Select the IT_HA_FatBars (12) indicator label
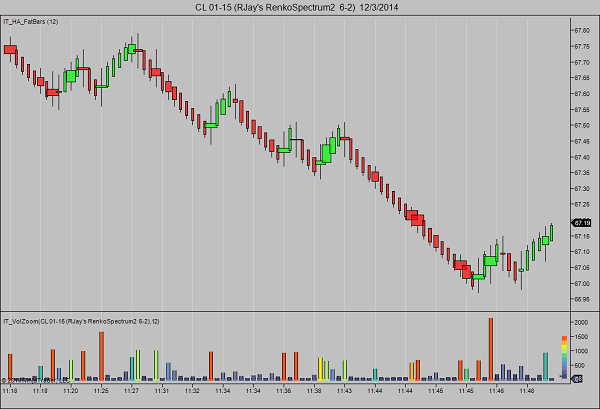This screenshot has height=409, width=600. (31, 22)
